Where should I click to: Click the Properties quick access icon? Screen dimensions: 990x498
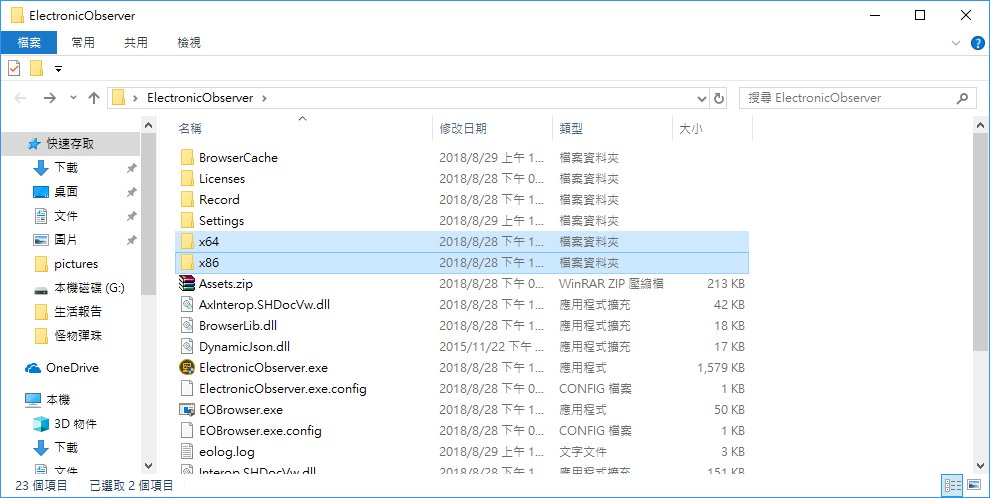14,68
